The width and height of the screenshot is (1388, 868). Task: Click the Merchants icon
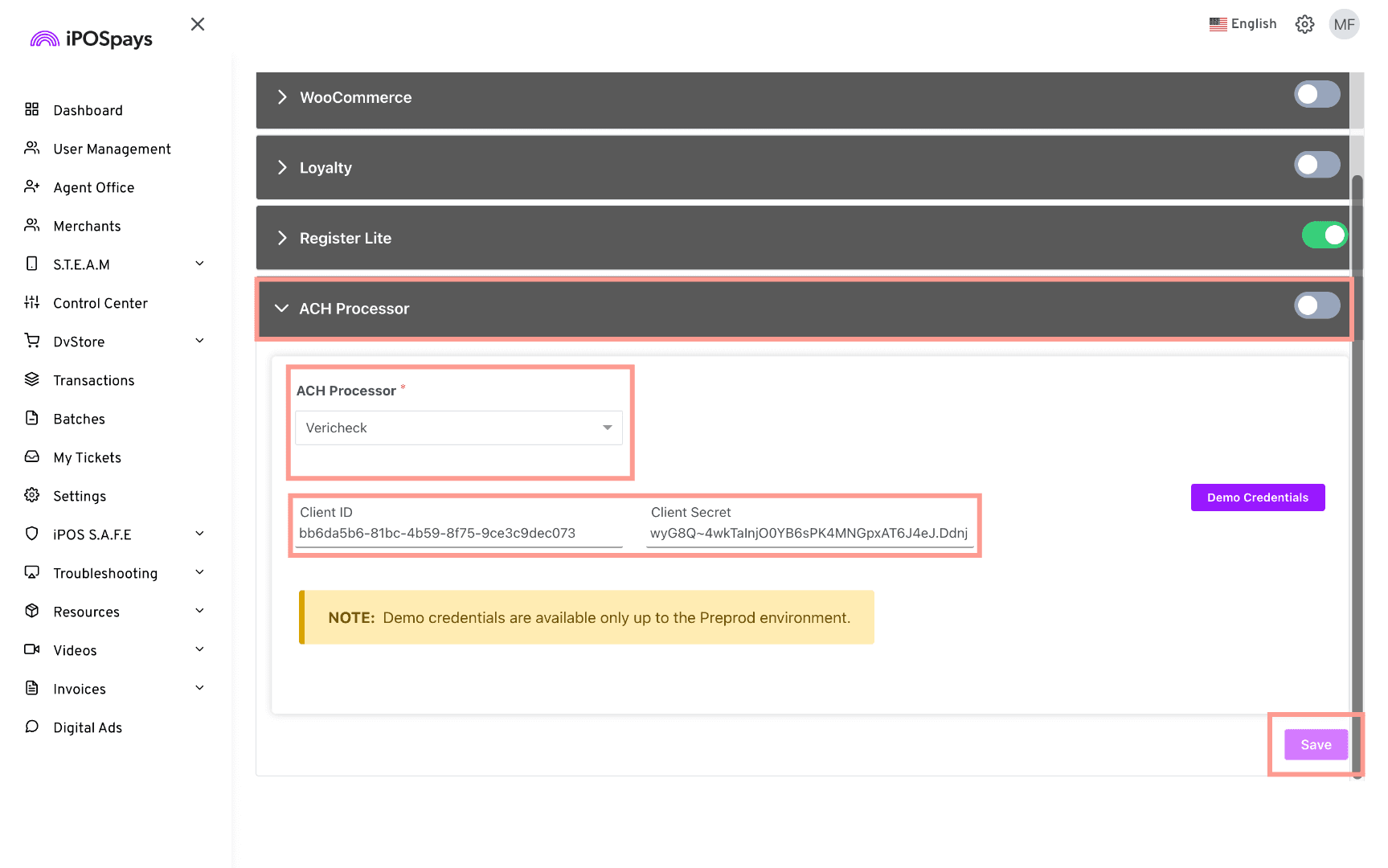32,225
